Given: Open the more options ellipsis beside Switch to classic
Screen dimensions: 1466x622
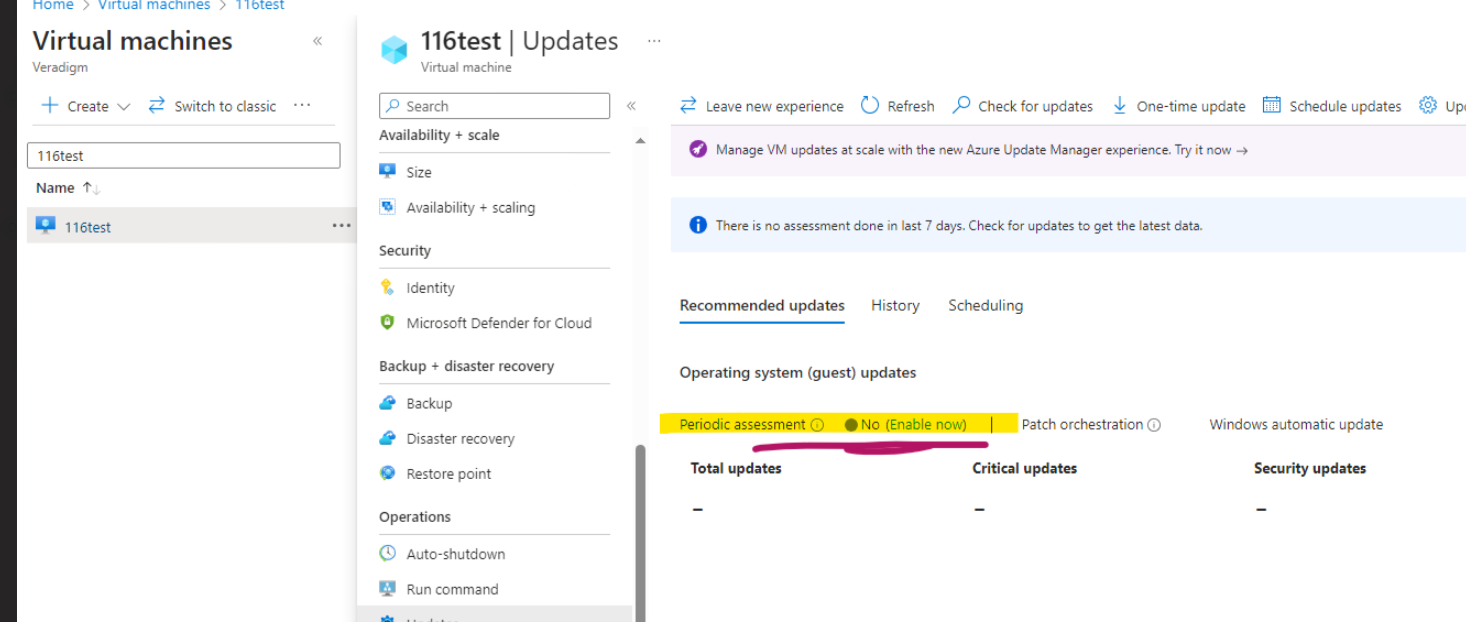Looking at the screenshot, I should [x=302, y=105].
